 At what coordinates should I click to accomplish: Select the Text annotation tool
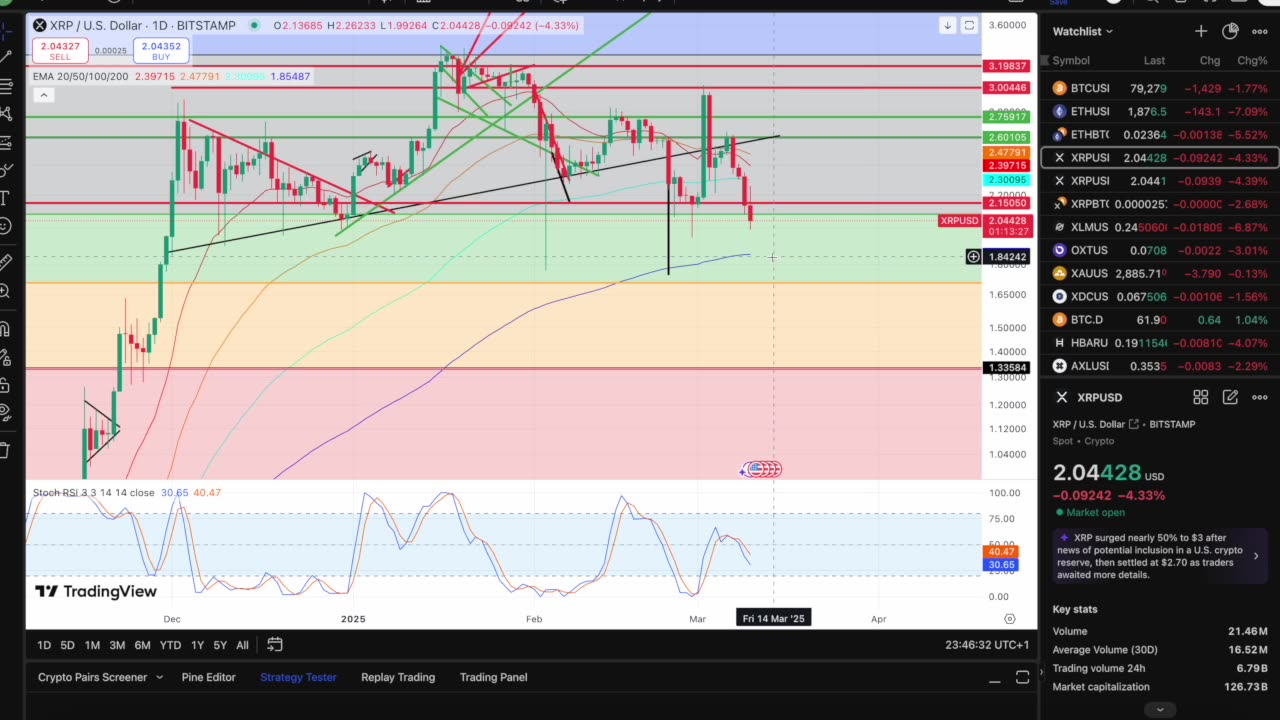(x=5, y=198)
